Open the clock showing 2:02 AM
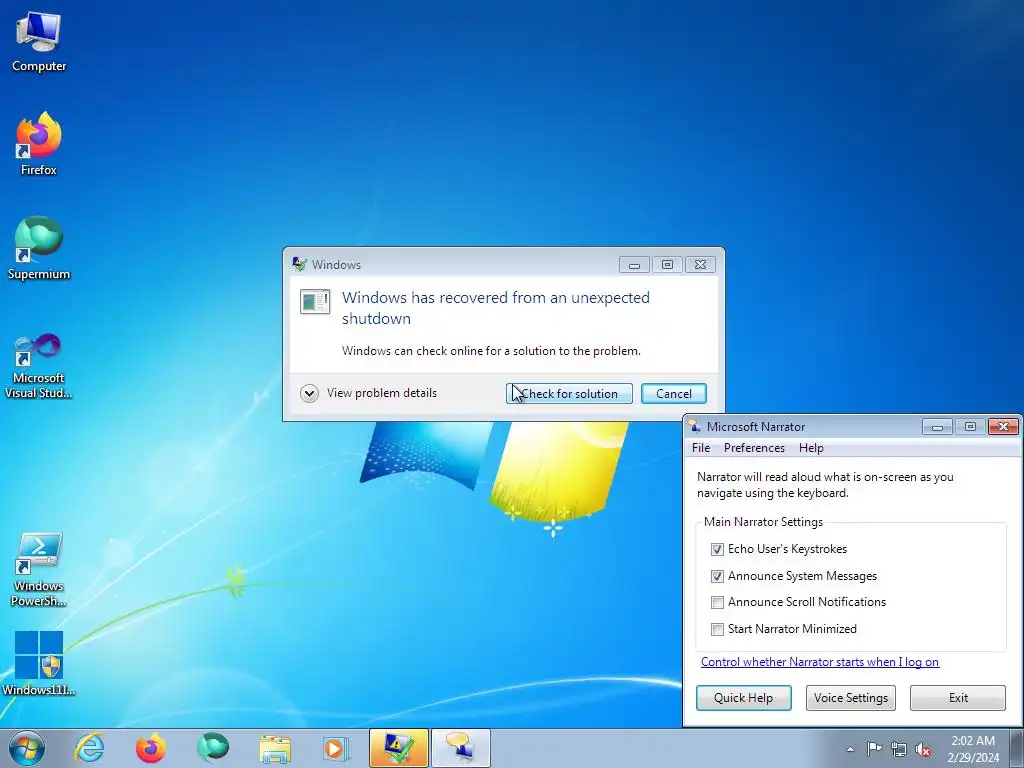The width and height of the screenshot is (1024, 768). tap(973, 749)
